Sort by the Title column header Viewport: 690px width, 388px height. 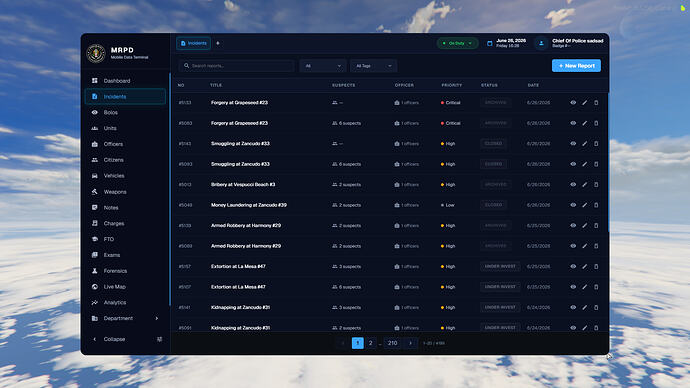pyautogui.click(x=216, y=85)
